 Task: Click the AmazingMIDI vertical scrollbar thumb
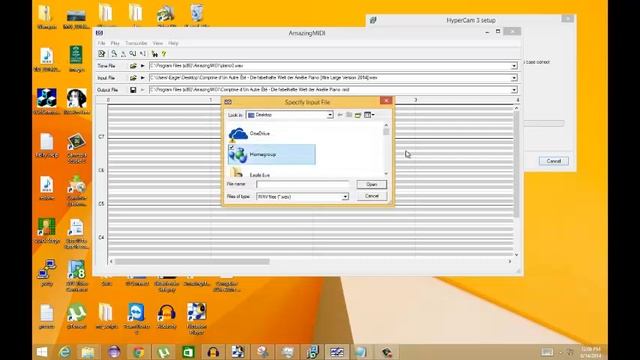[x=516, y=164]
